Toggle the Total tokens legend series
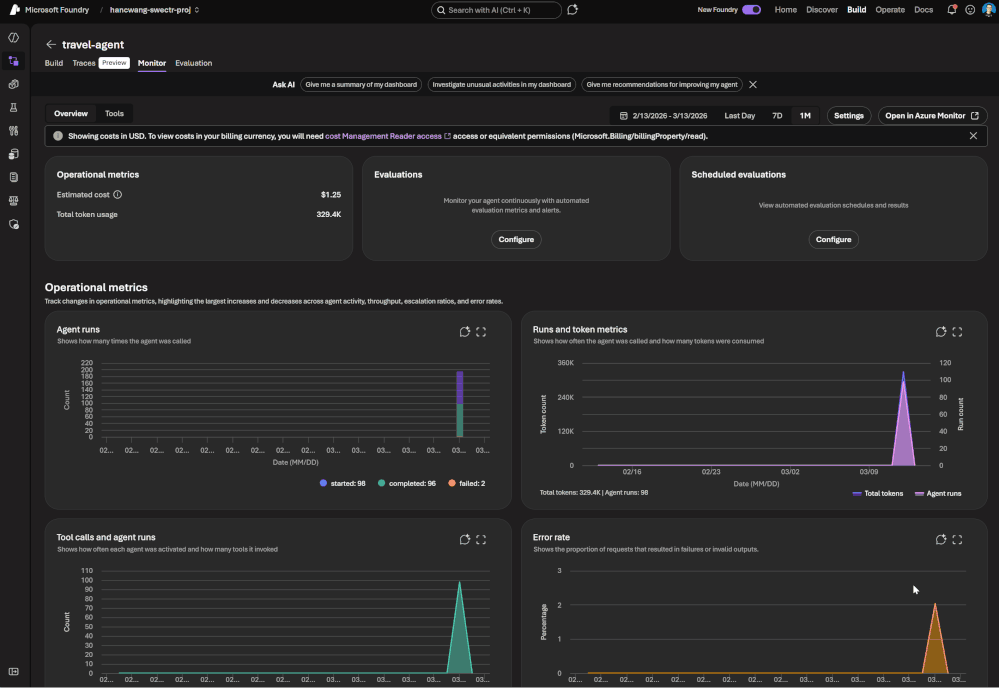Image resolution: width=999 pixels, height=688 pixels. [x=879, y=493]
